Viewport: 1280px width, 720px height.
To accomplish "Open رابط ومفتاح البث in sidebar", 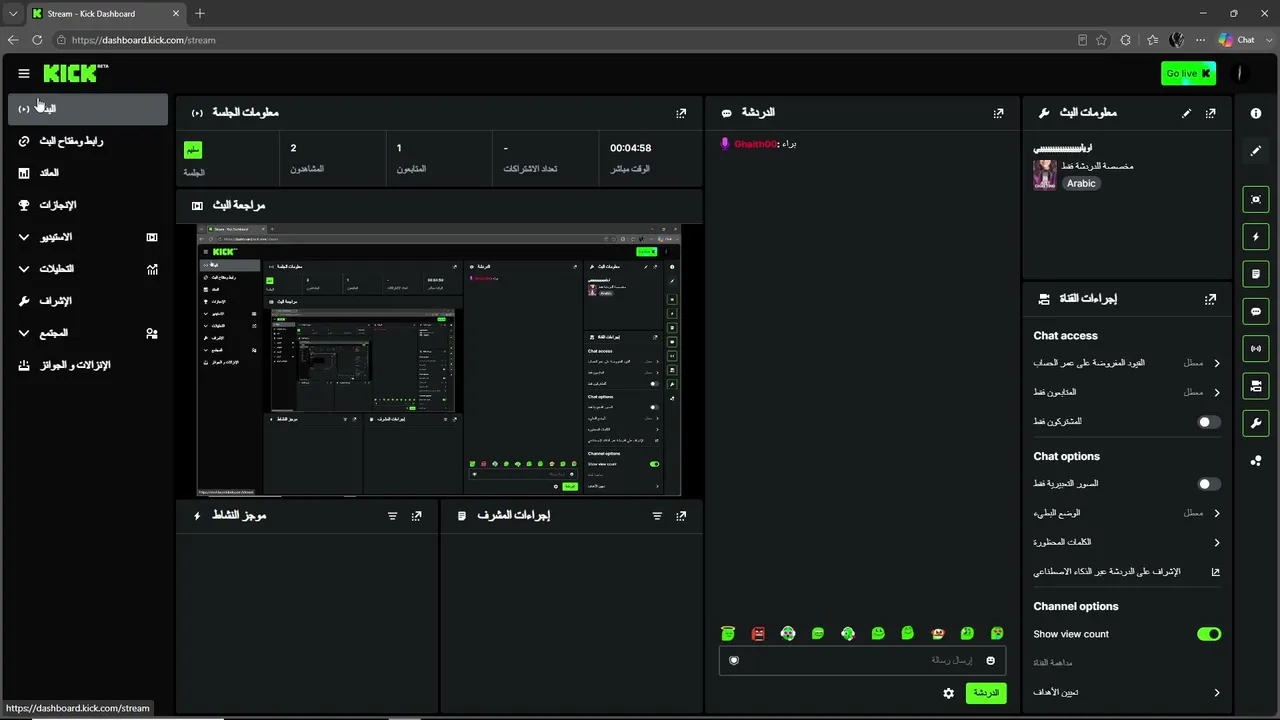I will tap(88, 141).
